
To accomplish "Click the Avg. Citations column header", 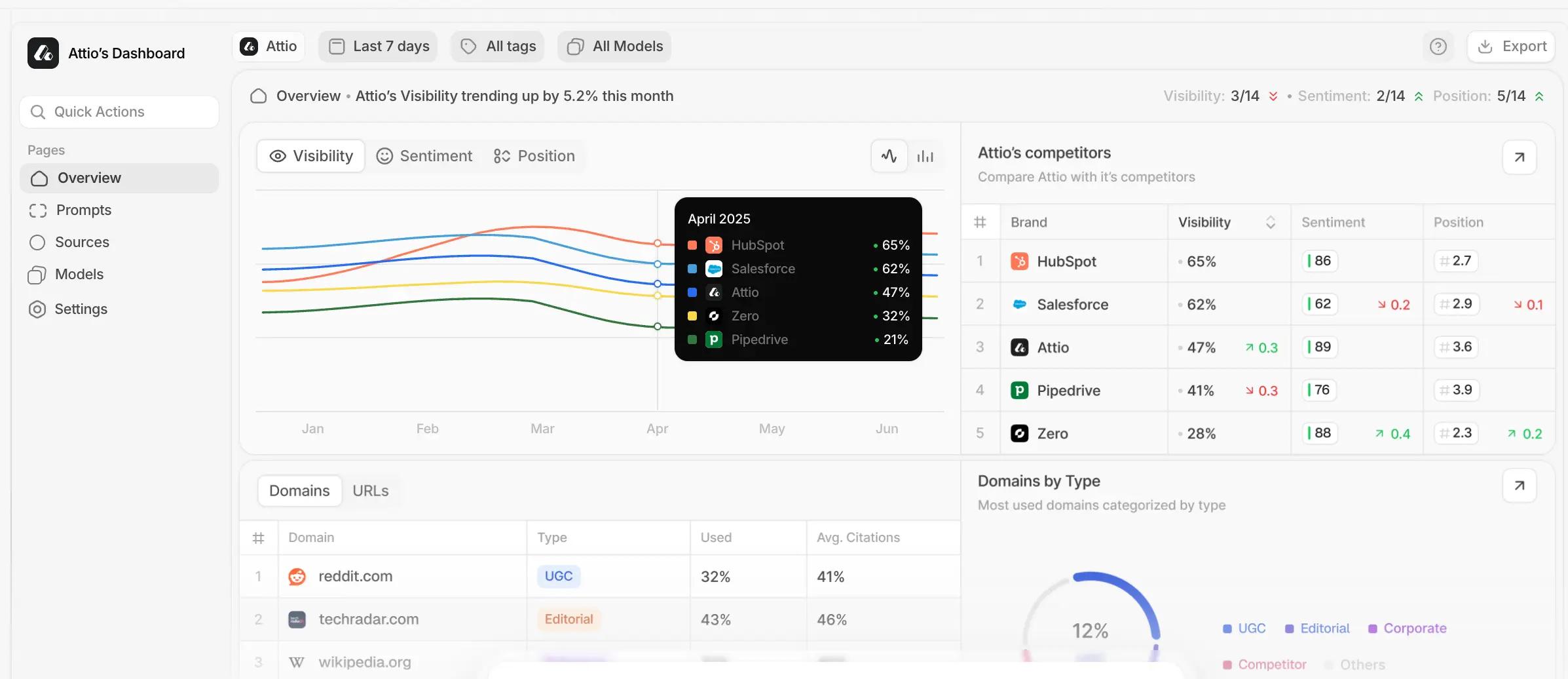I will (858, 537).
